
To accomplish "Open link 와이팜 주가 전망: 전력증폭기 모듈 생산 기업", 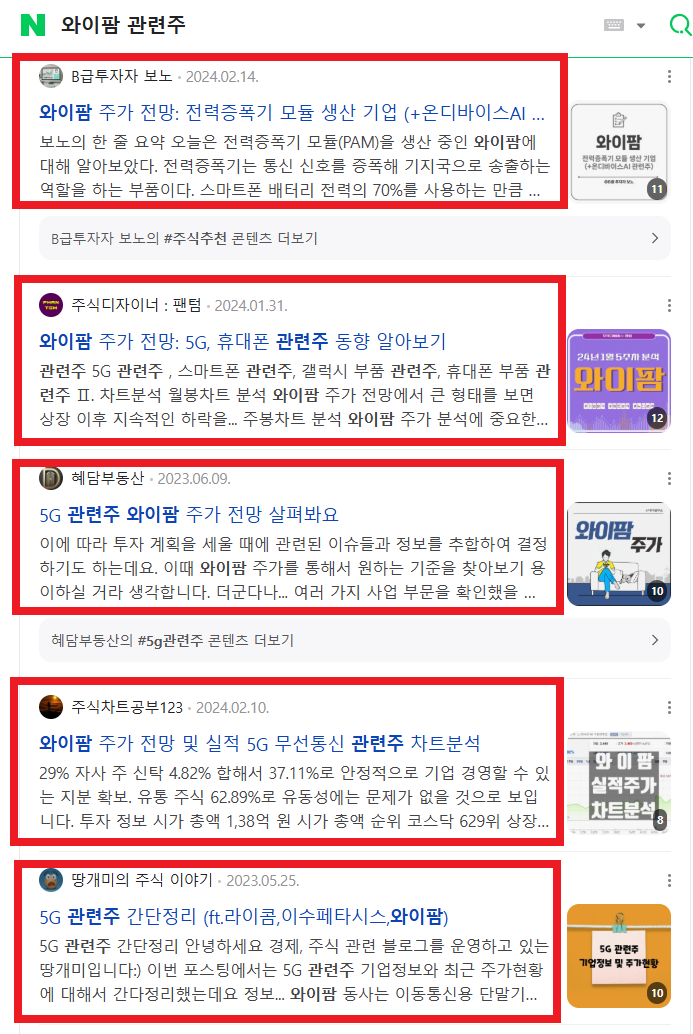I will 292,113.
